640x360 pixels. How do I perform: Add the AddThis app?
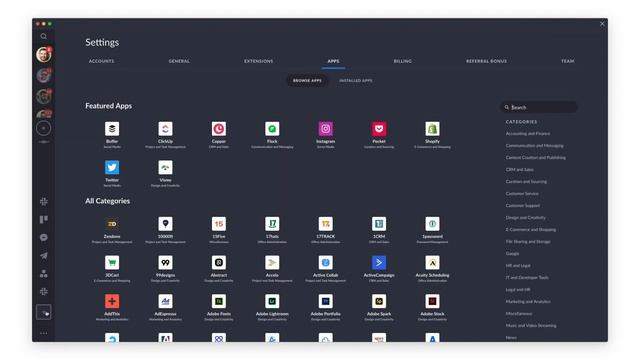tap(112, 301)
